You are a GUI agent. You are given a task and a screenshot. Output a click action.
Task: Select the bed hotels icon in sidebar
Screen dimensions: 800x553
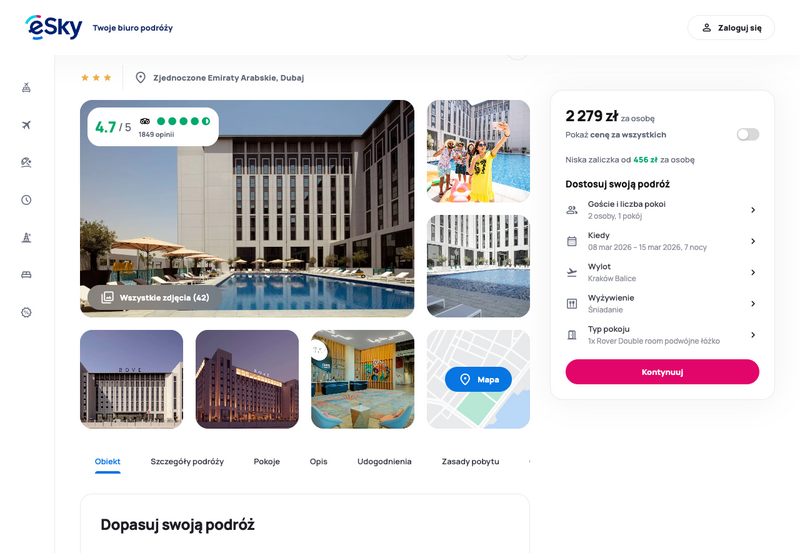27,274
